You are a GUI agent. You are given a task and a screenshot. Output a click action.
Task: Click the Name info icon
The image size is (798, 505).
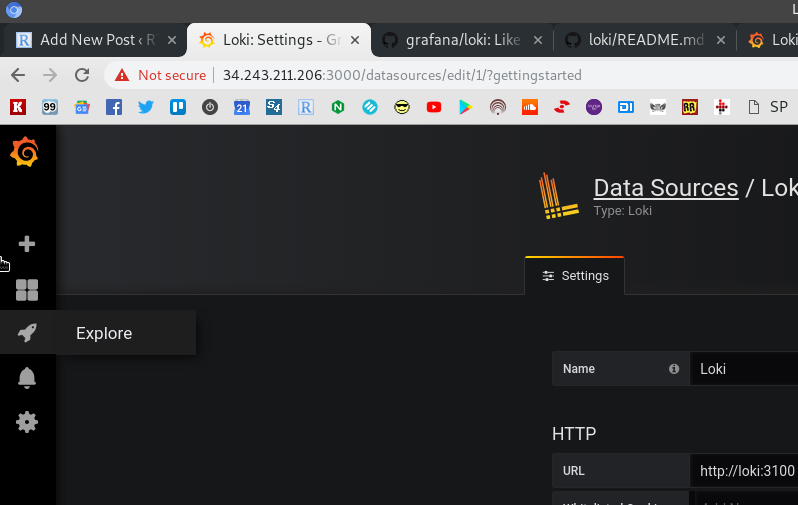click(674, 369)
